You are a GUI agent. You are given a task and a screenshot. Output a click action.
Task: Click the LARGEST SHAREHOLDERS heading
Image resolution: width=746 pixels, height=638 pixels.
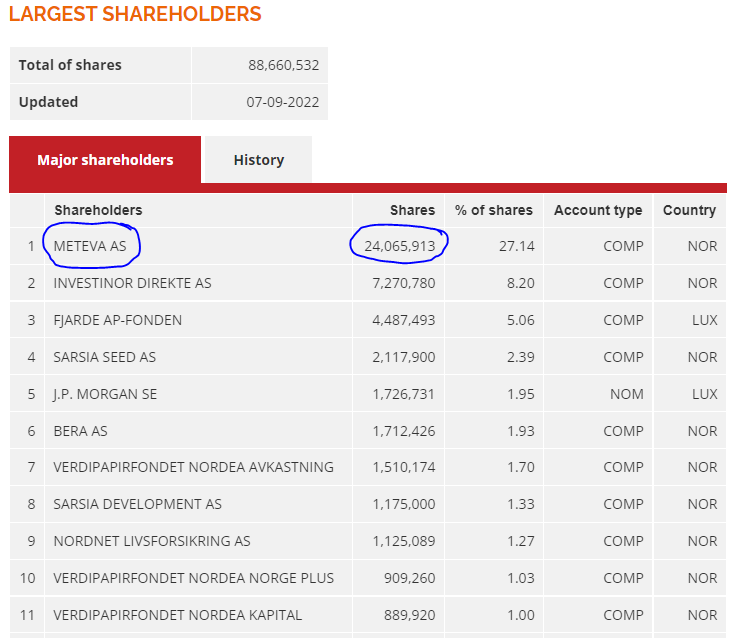(x=135, y=14)
